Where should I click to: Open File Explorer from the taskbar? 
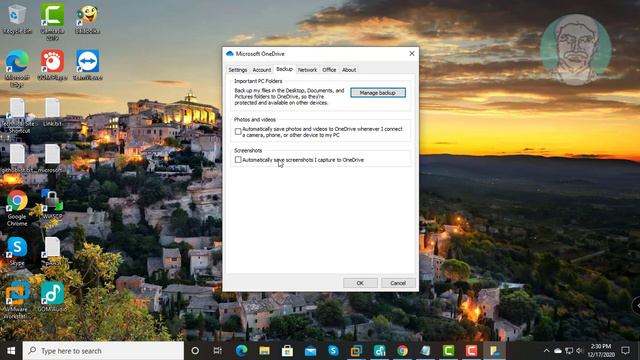click(264, 351)
